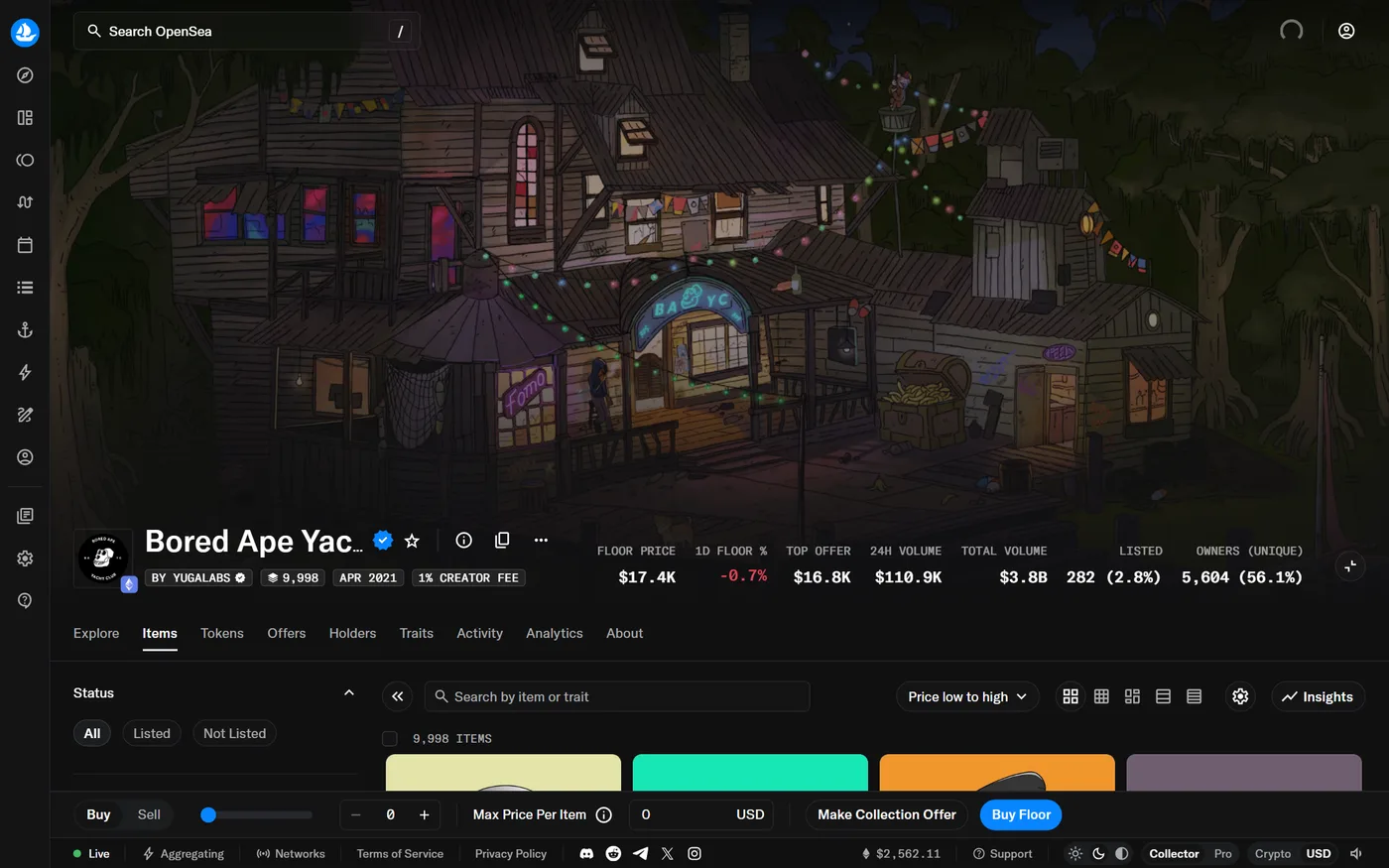Collapse the Status filter section
The image size is (1389, 868).
[x=349, y=692]
